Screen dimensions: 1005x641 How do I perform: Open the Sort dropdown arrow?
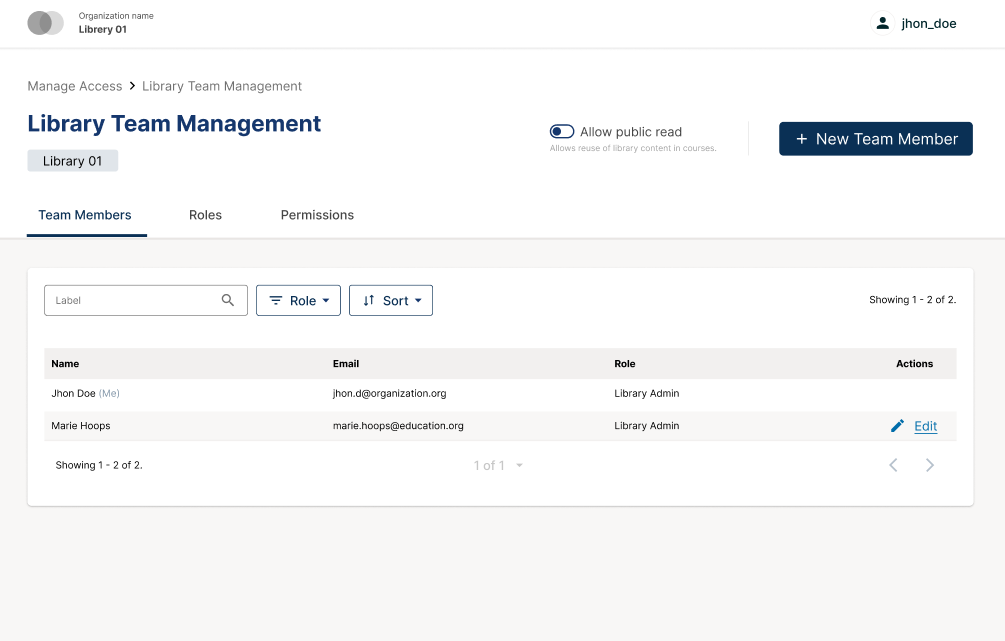tap(418, 301)
